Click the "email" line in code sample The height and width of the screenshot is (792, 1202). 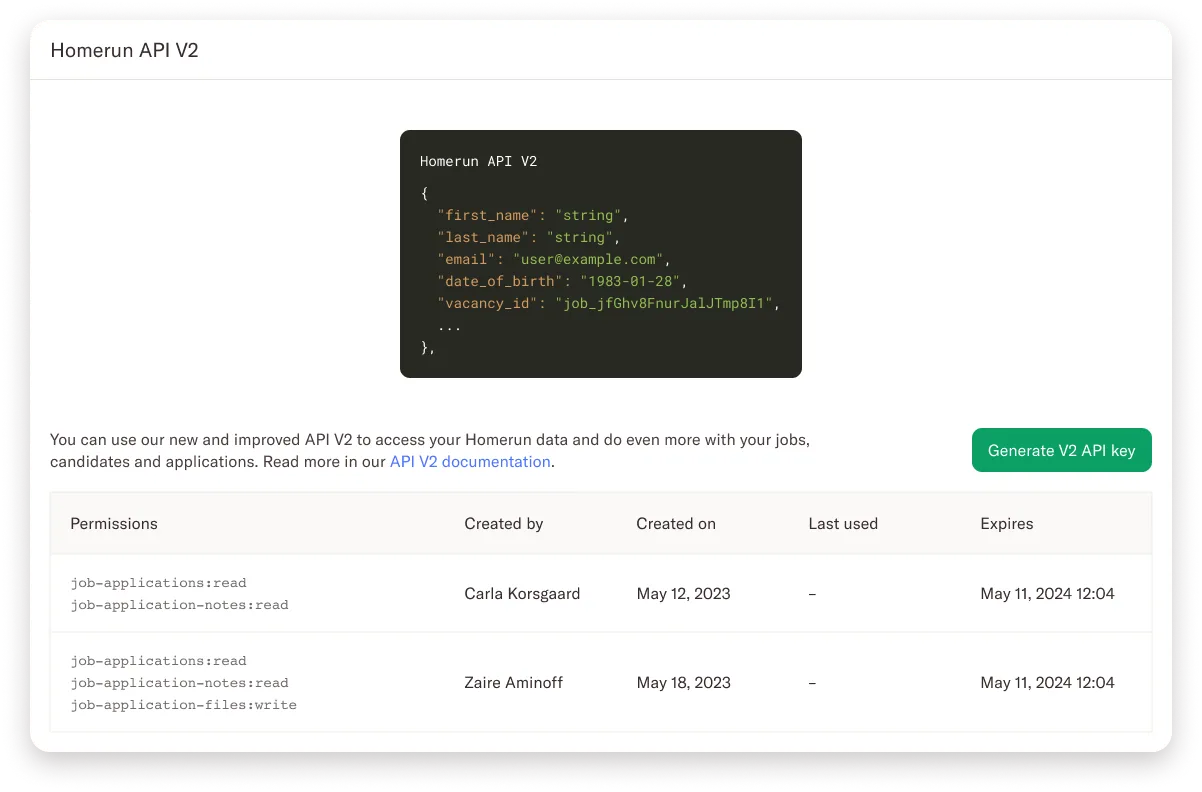(553, 259)
